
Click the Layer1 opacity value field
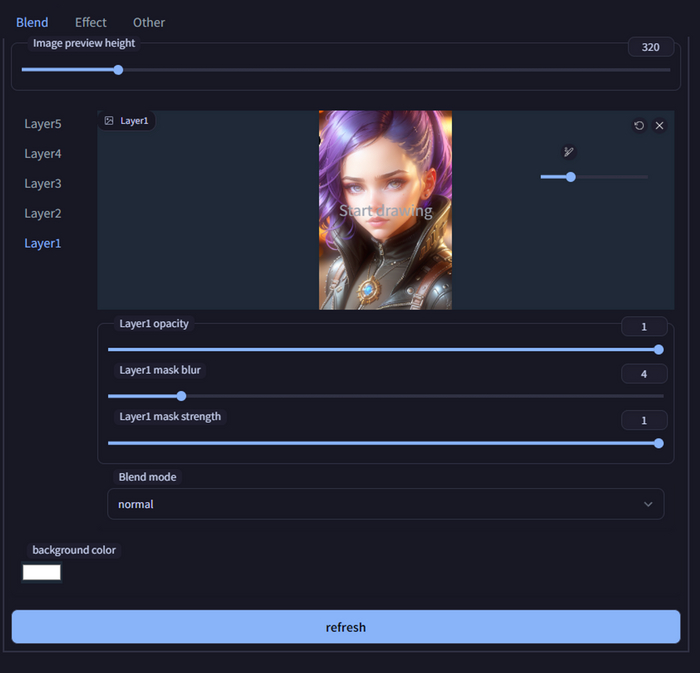tap(644, 327)
